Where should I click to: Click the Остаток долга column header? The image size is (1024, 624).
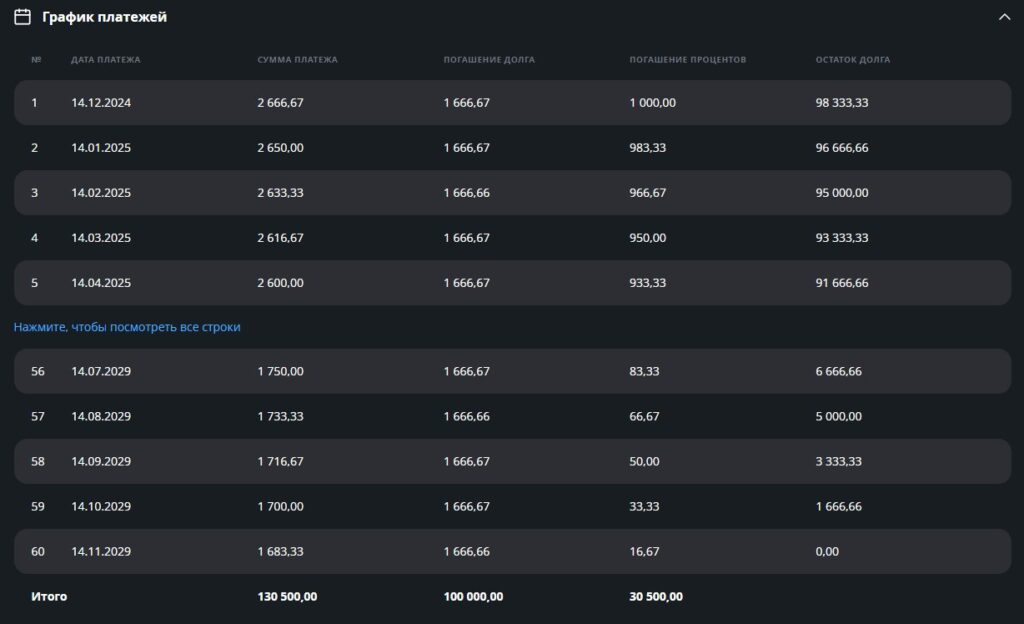coord(852,60)
